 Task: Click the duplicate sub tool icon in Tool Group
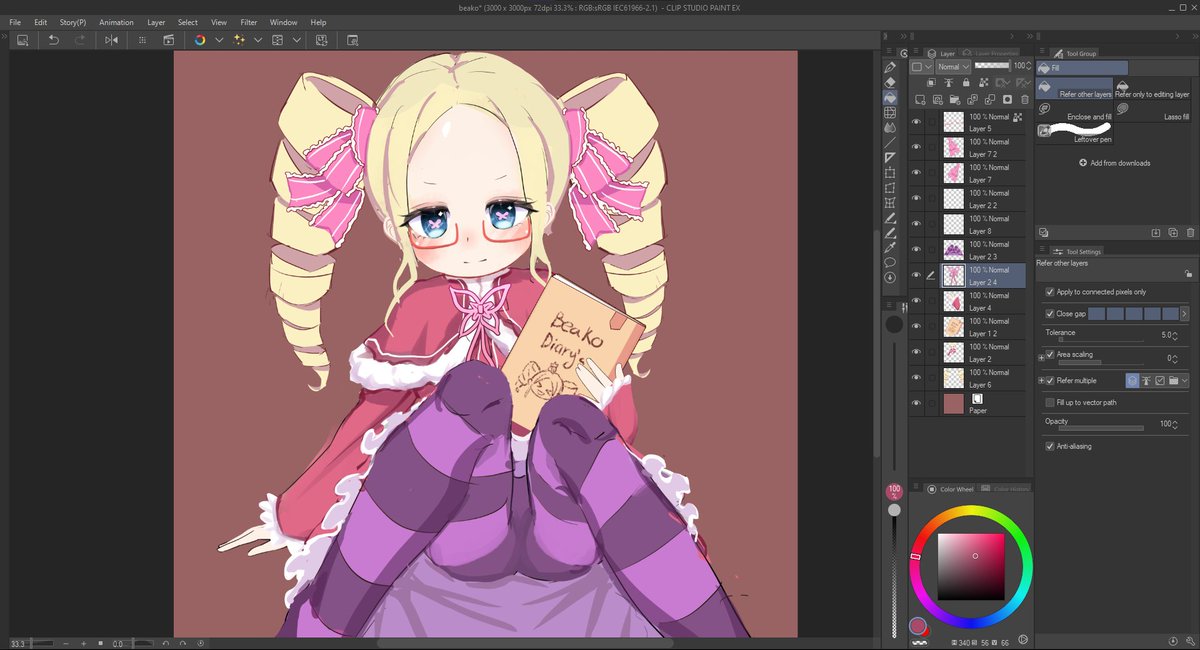1173,232
